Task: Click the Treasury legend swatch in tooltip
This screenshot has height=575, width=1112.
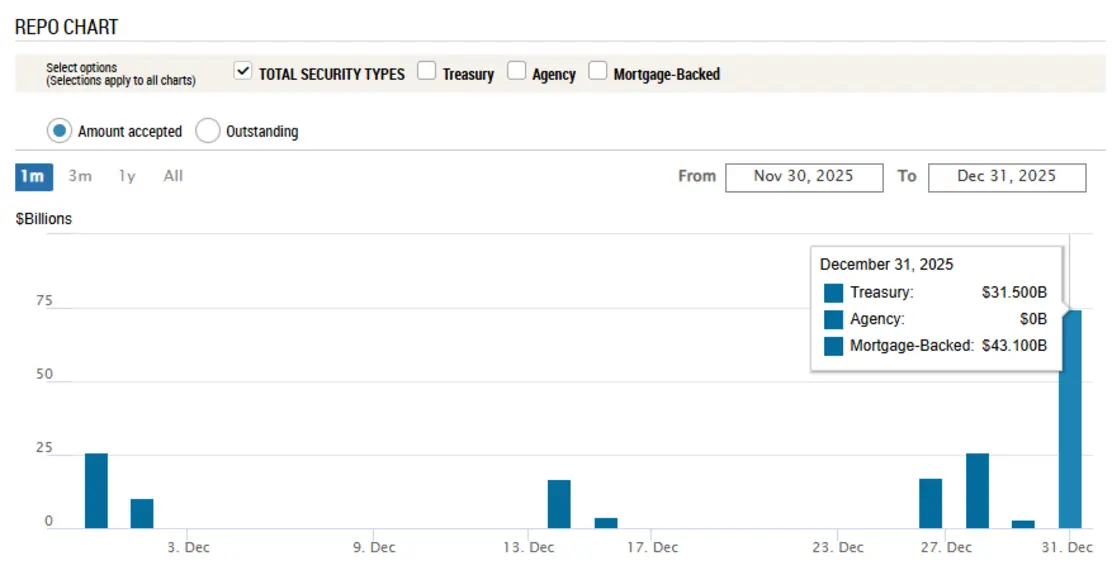Action: click(834, 293)
